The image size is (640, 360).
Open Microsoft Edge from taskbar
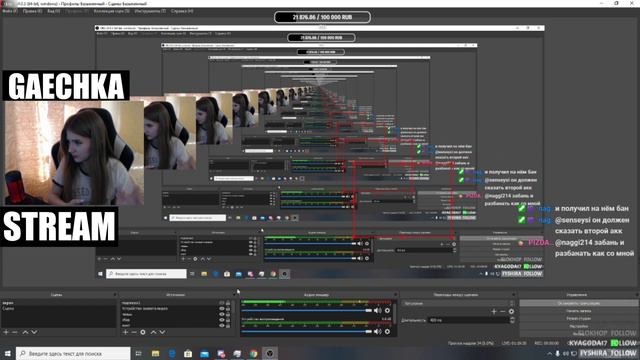(172, 353)
